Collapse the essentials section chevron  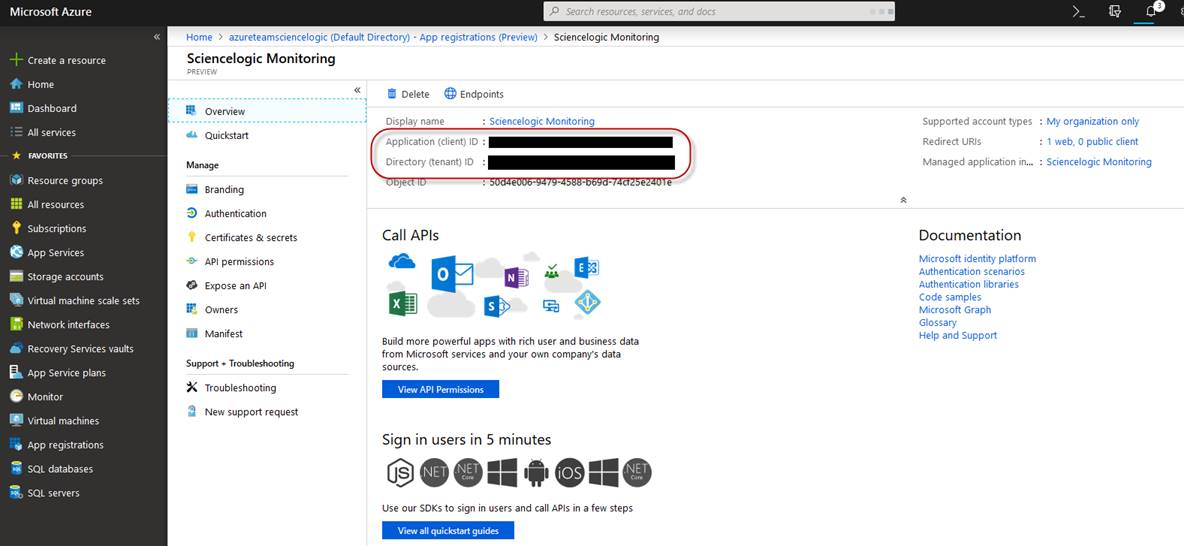click(903, 200)
